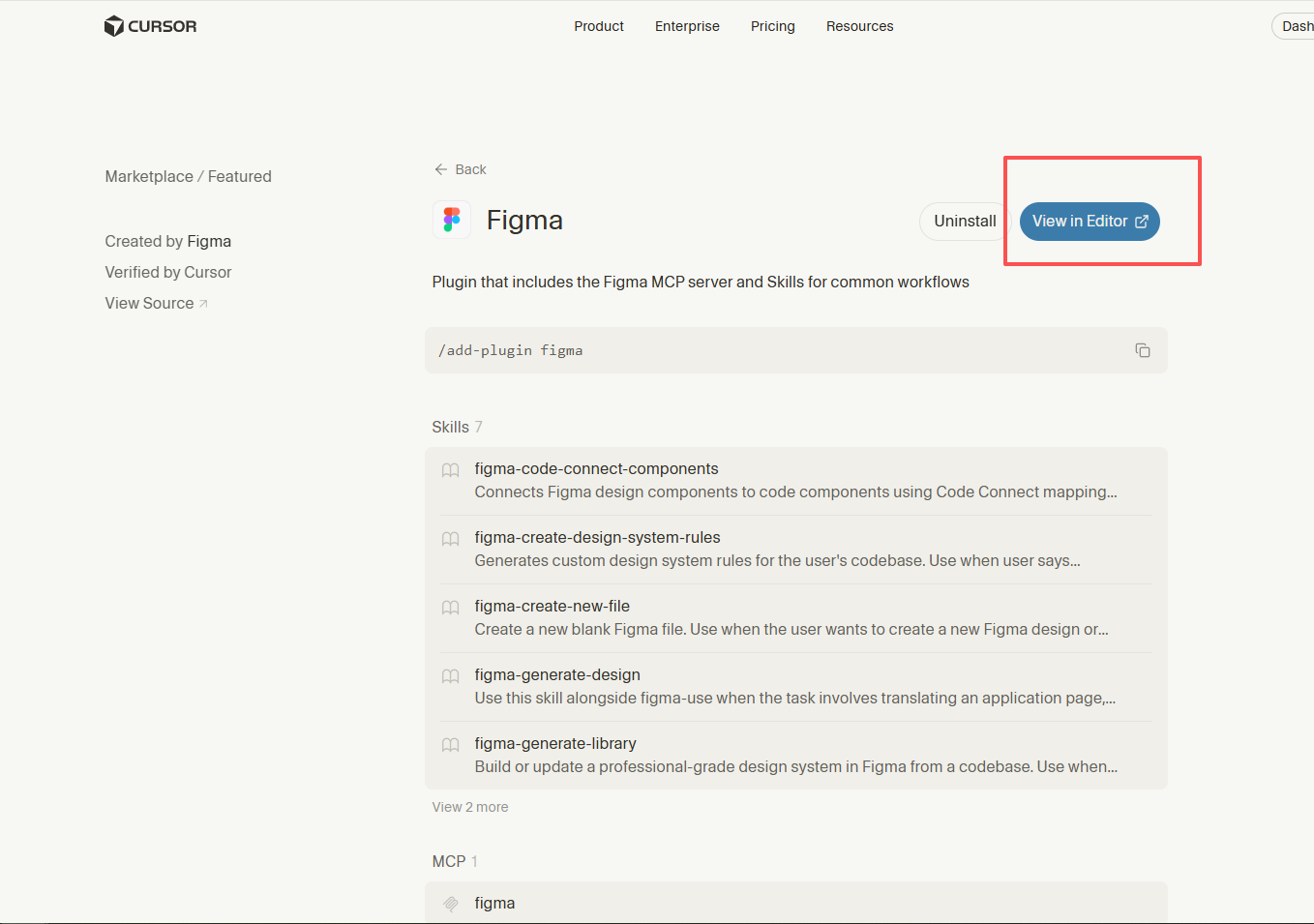
Task: Click the description starting 'Use this skill alongside figma-use'
Action: pyautogui.click(x=795, y=699)
